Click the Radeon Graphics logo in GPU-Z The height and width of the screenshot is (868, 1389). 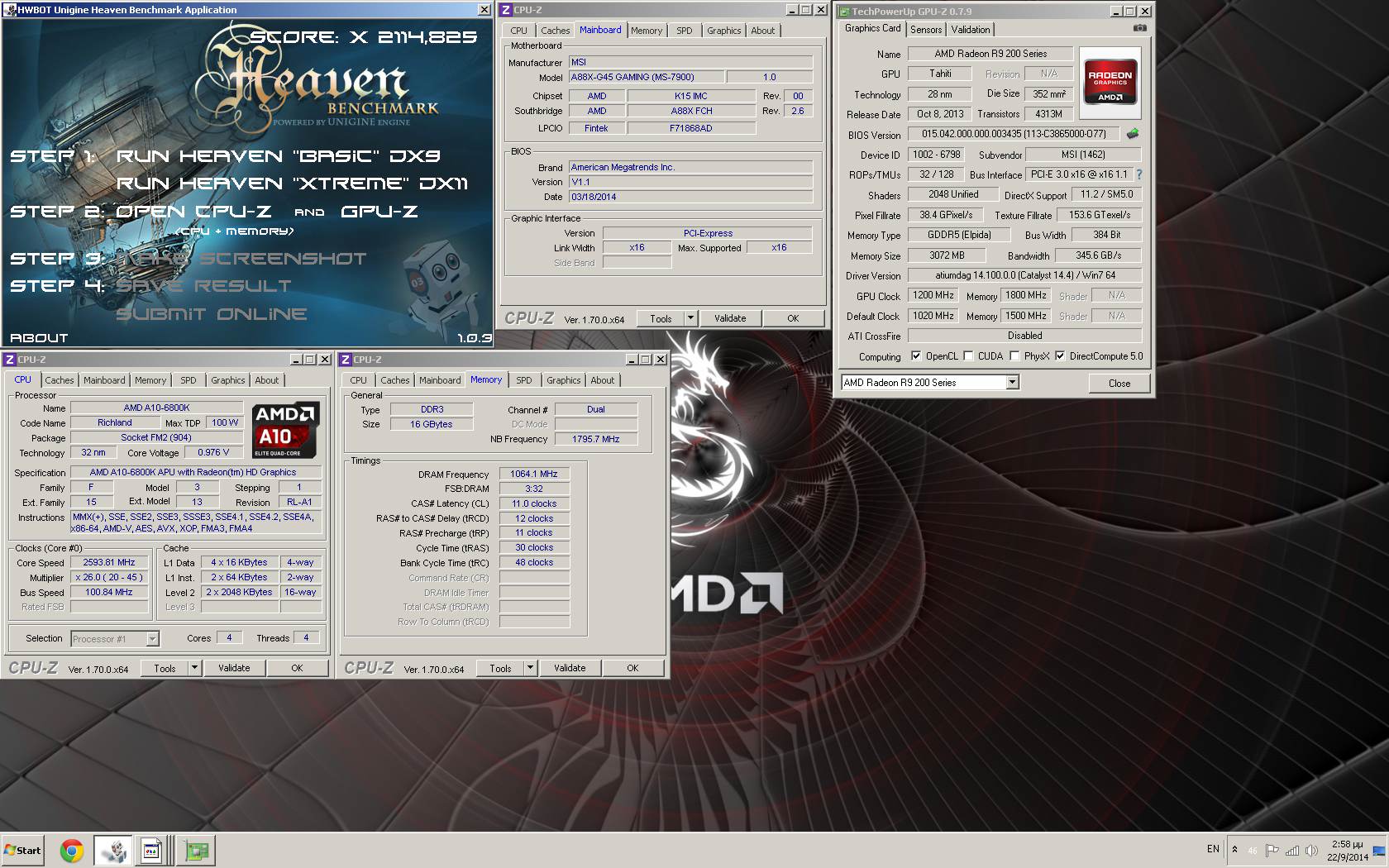point(1110,83)
